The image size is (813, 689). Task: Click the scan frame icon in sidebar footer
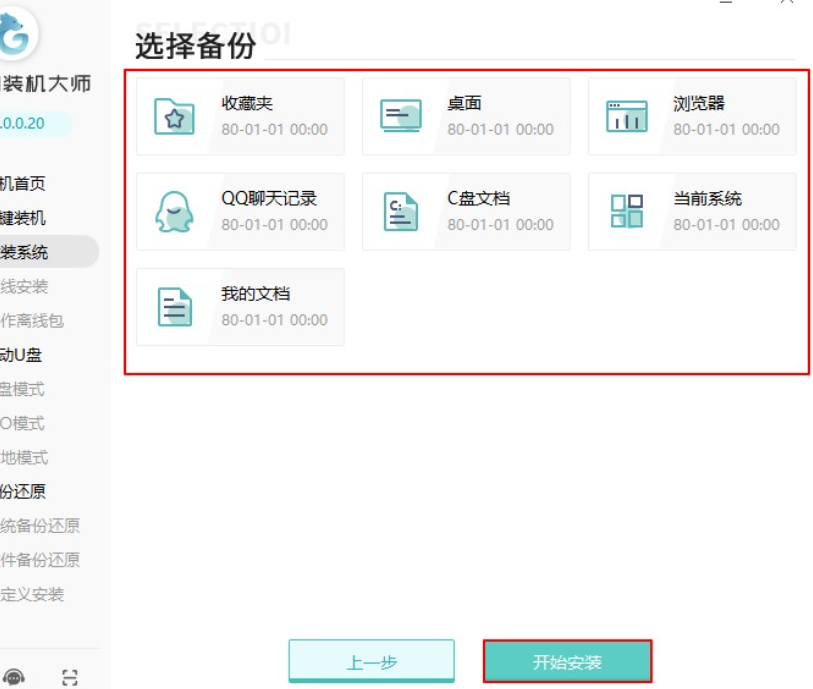click(69, 677)
